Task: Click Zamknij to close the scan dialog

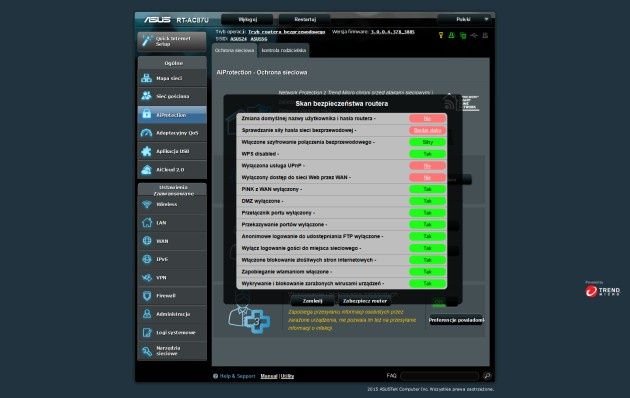Action: (x=312, y=301)
